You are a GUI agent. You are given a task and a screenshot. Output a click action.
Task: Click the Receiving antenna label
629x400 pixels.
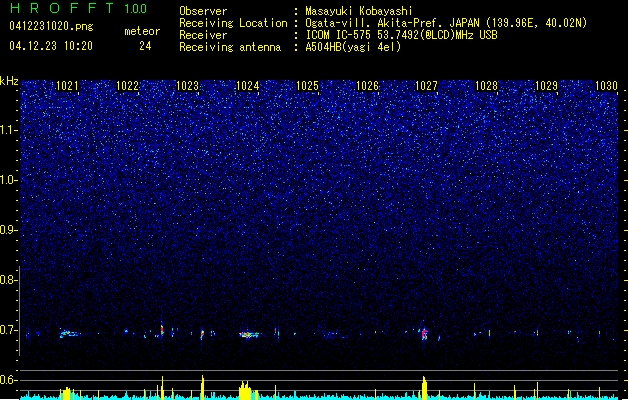[x=230, y=47]
